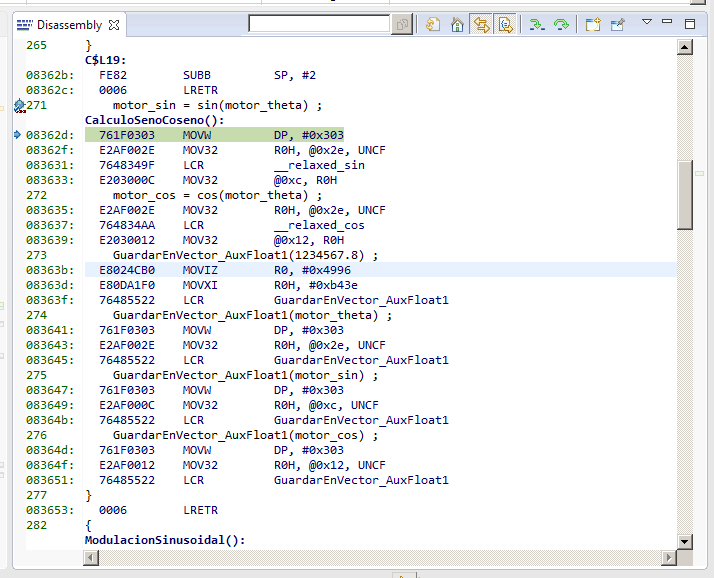Click the vertical scrollbar down arrow
Viewport: 714px width, 578px height.
[x=685, y=542]
